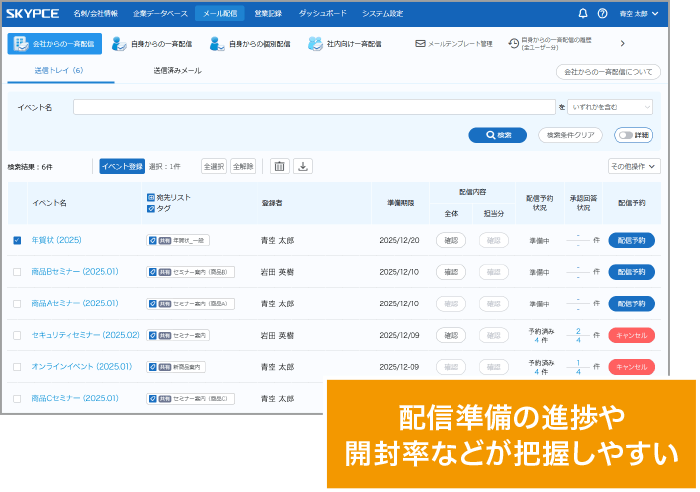Screen dimensions: 700x492
Task: Open 年賀状 (2025) event link
Action: pyautogui.click(x=56, y=240)
